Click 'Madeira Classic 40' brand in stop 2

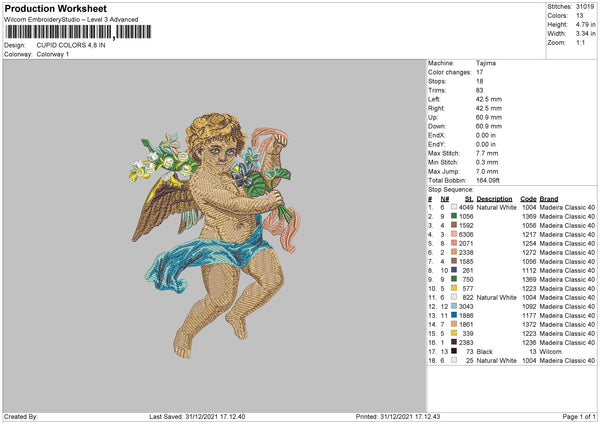point(567,216)
